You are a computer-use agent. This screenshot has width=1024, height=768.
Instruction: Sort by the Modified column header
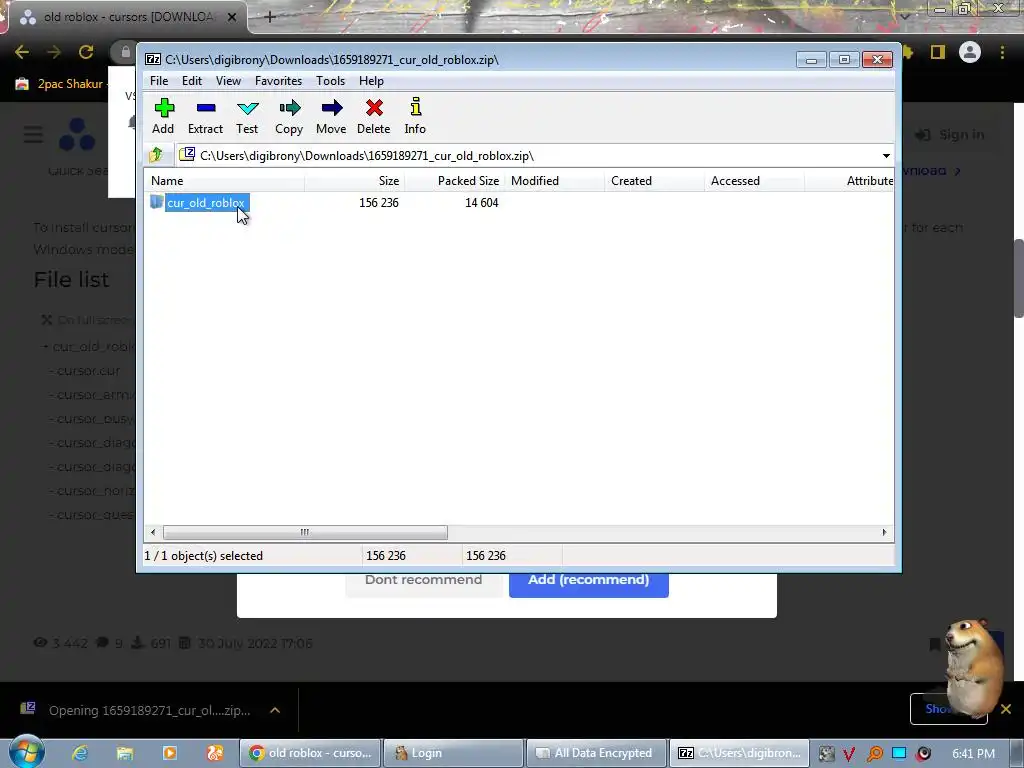[554, 181]
